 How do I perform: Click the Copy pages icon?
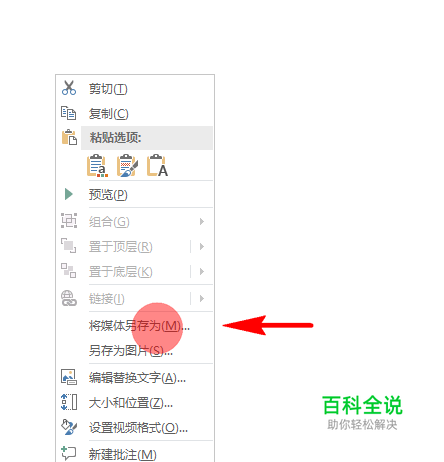tap(69, 113)
